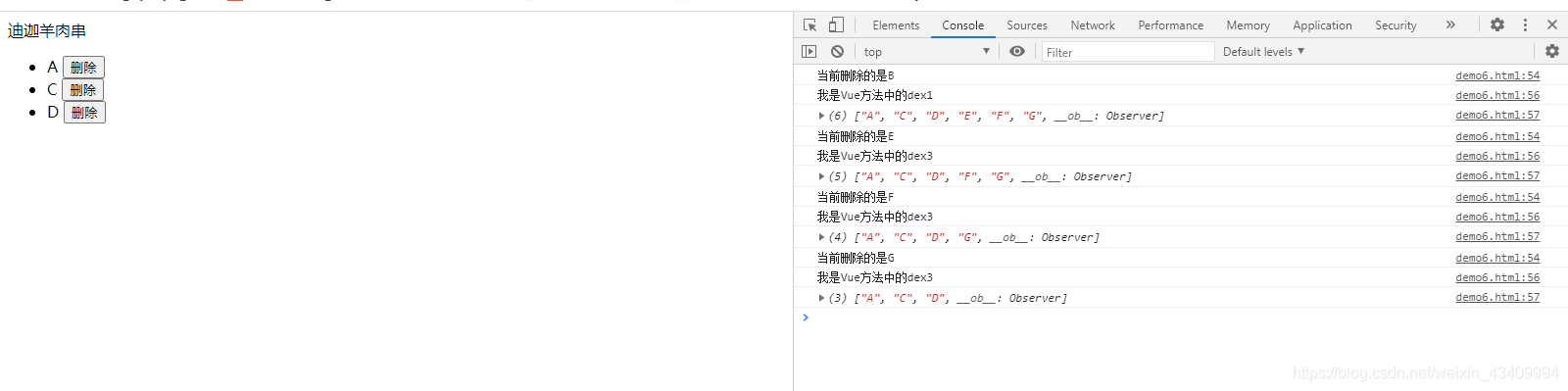
Task: Show more DevTools tabs chevron
Action: point(1450,24)
